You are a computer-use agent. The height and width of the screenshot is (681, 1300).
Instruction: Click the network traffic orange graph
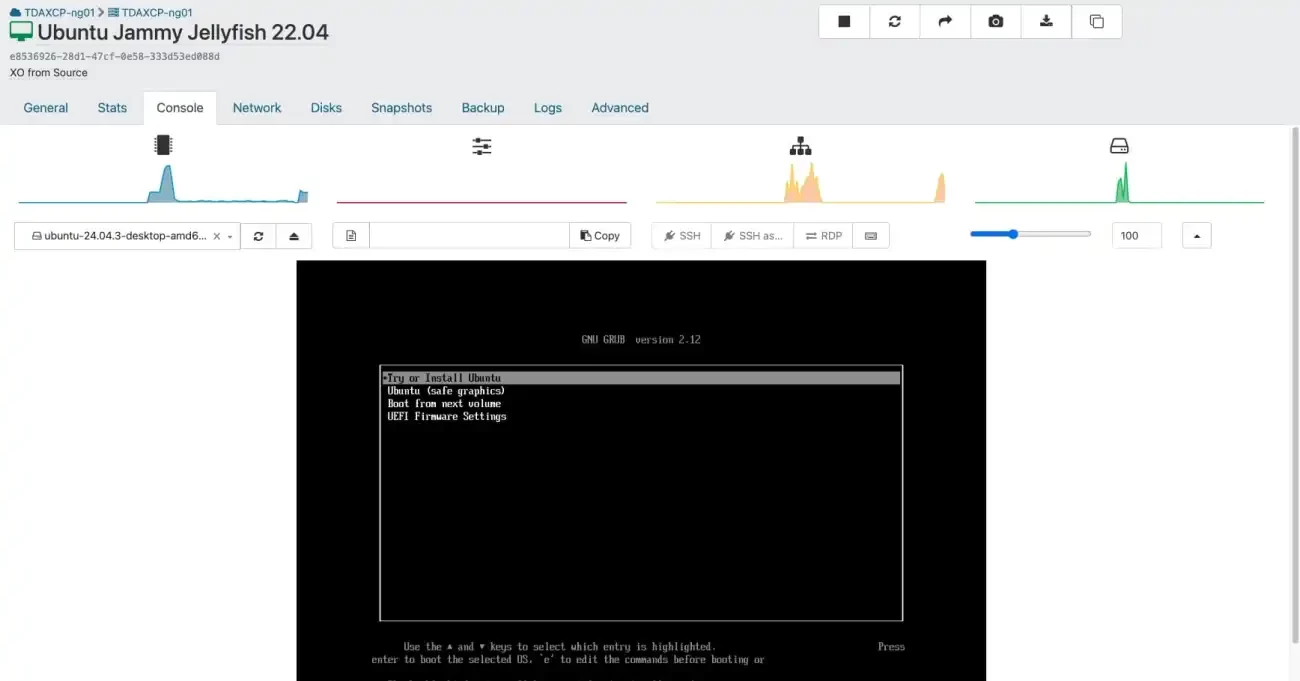pos(800,184)
